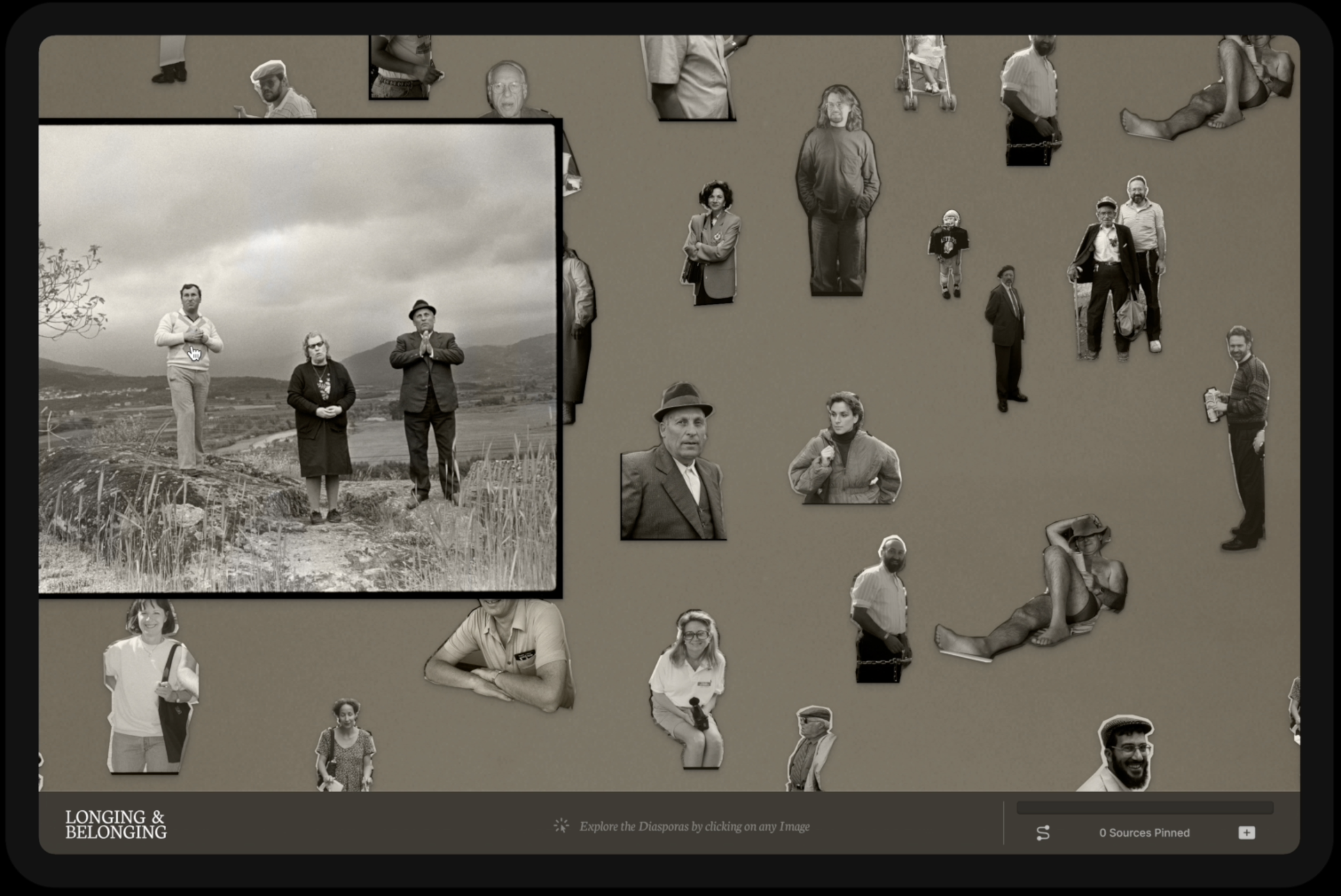Select the man in fedora portrait cutout

pyautogui.click(x=673, y=467)
